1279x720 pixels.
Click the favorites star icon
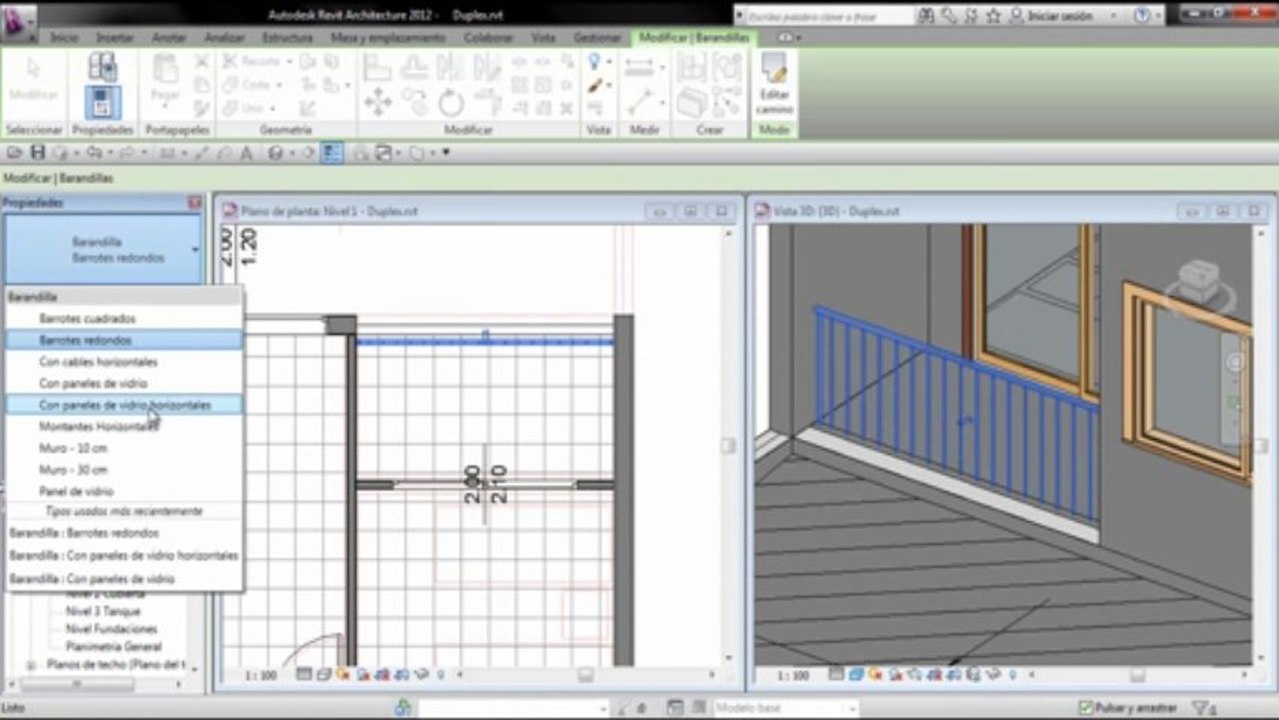coord(993,16)
